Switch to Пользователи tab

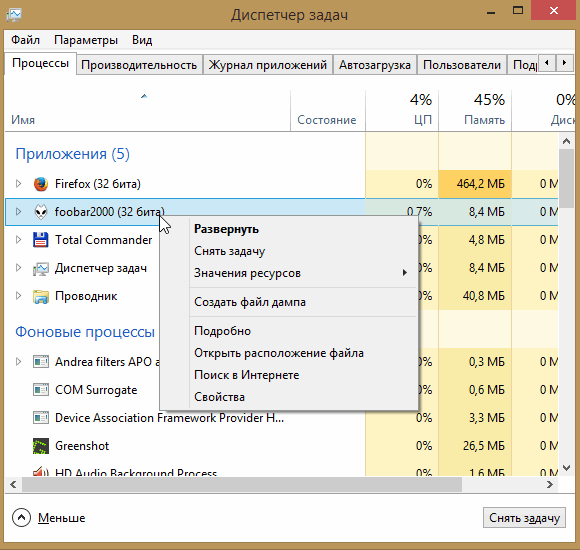tap(462, 65)
